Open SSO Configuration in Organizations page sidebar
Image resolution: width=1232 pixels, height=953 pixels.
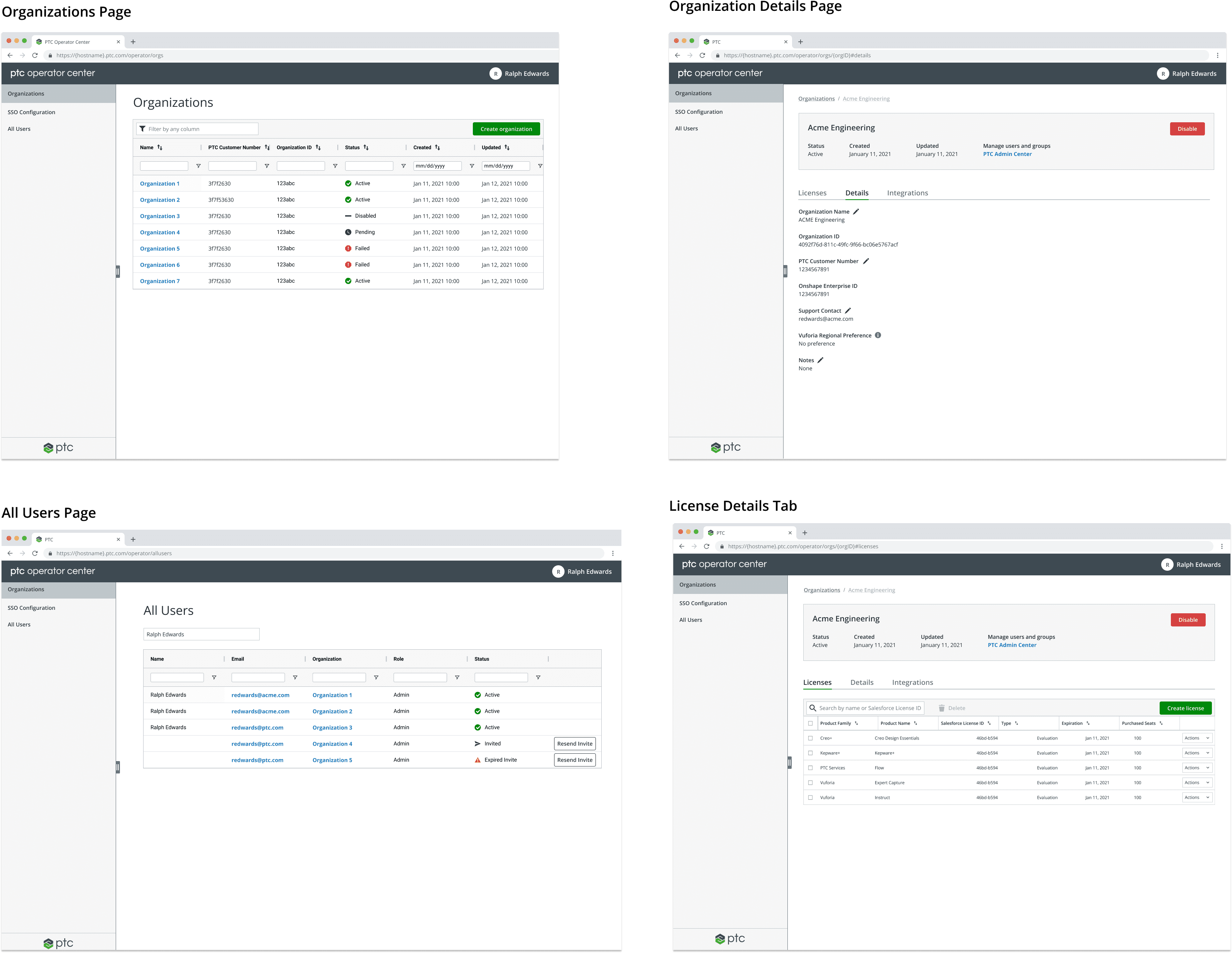[32, 112]
